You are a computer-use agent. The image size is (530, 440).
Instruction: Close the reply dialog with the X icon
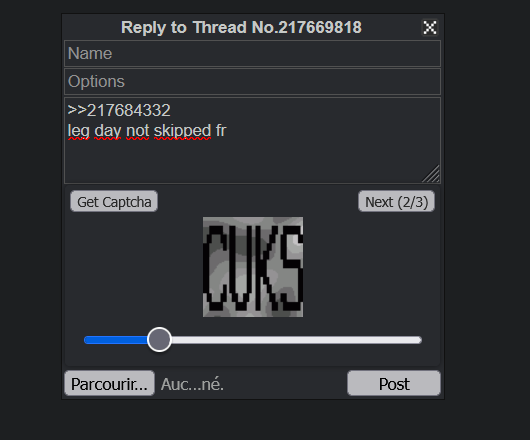click(430, 27)
